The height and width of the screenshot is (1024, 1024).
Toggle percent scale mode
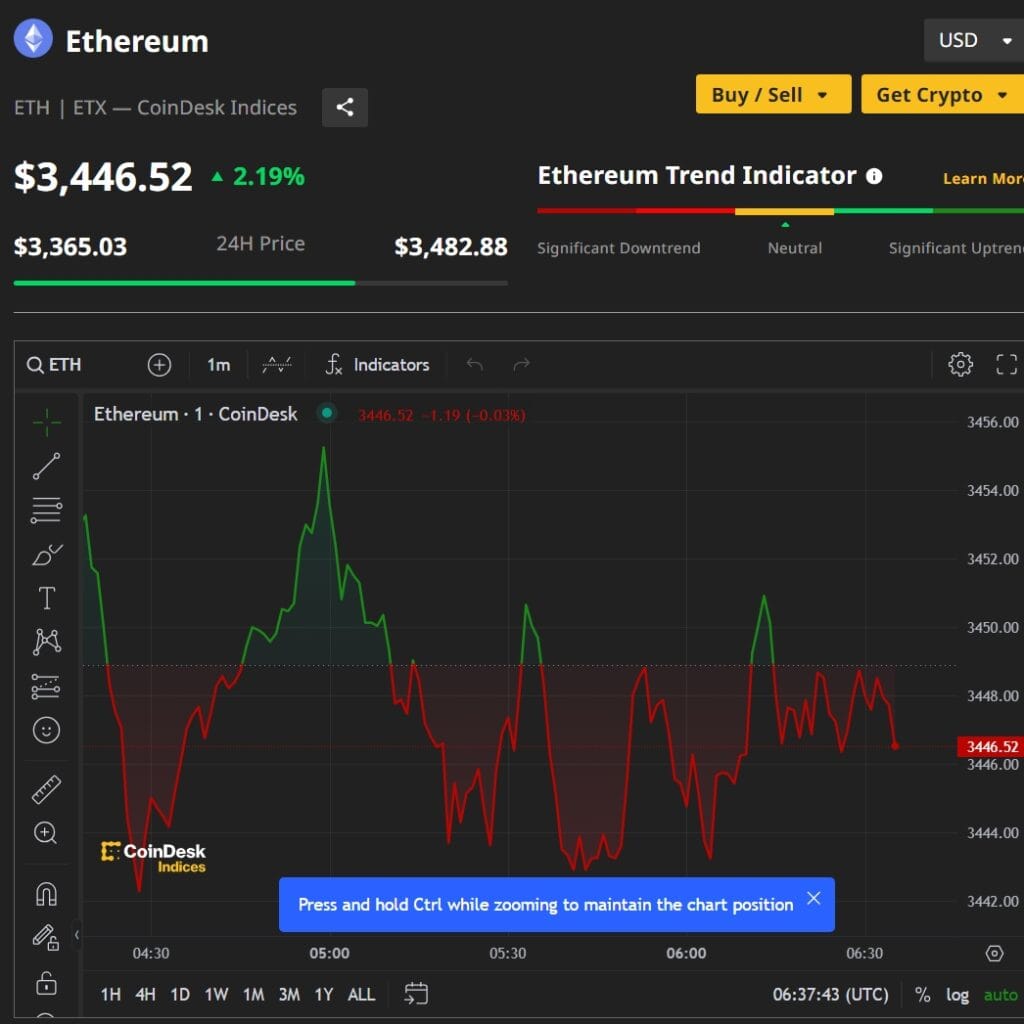(x=922, y=995)
